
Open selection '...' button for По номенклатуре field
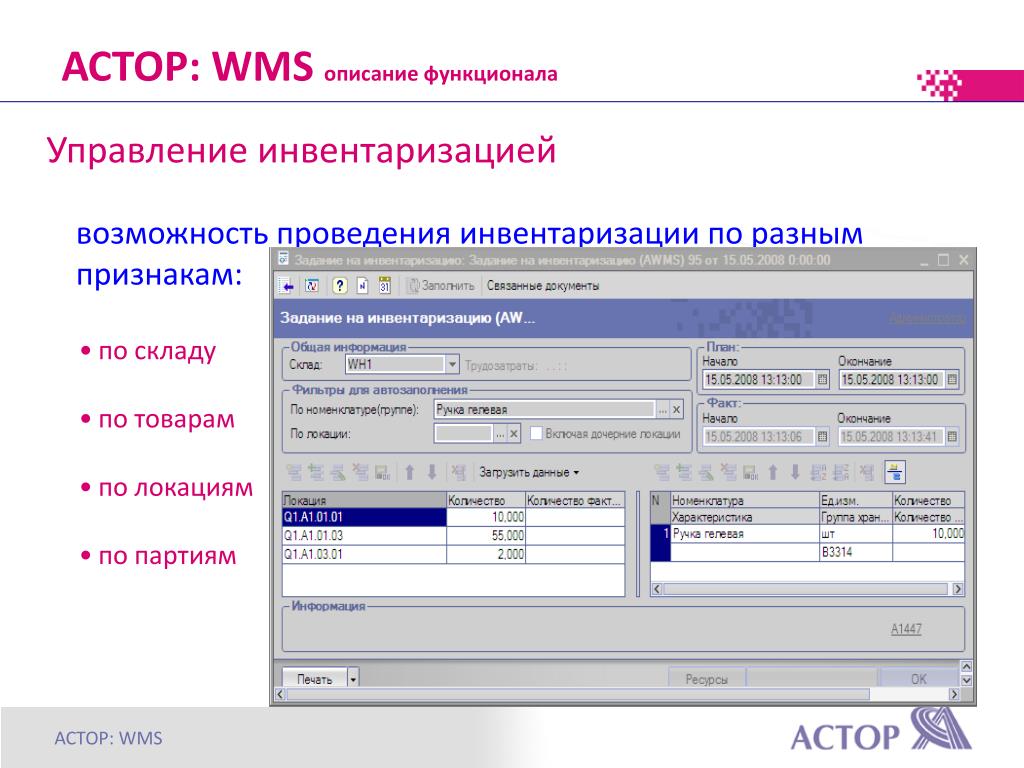point(662,409)
